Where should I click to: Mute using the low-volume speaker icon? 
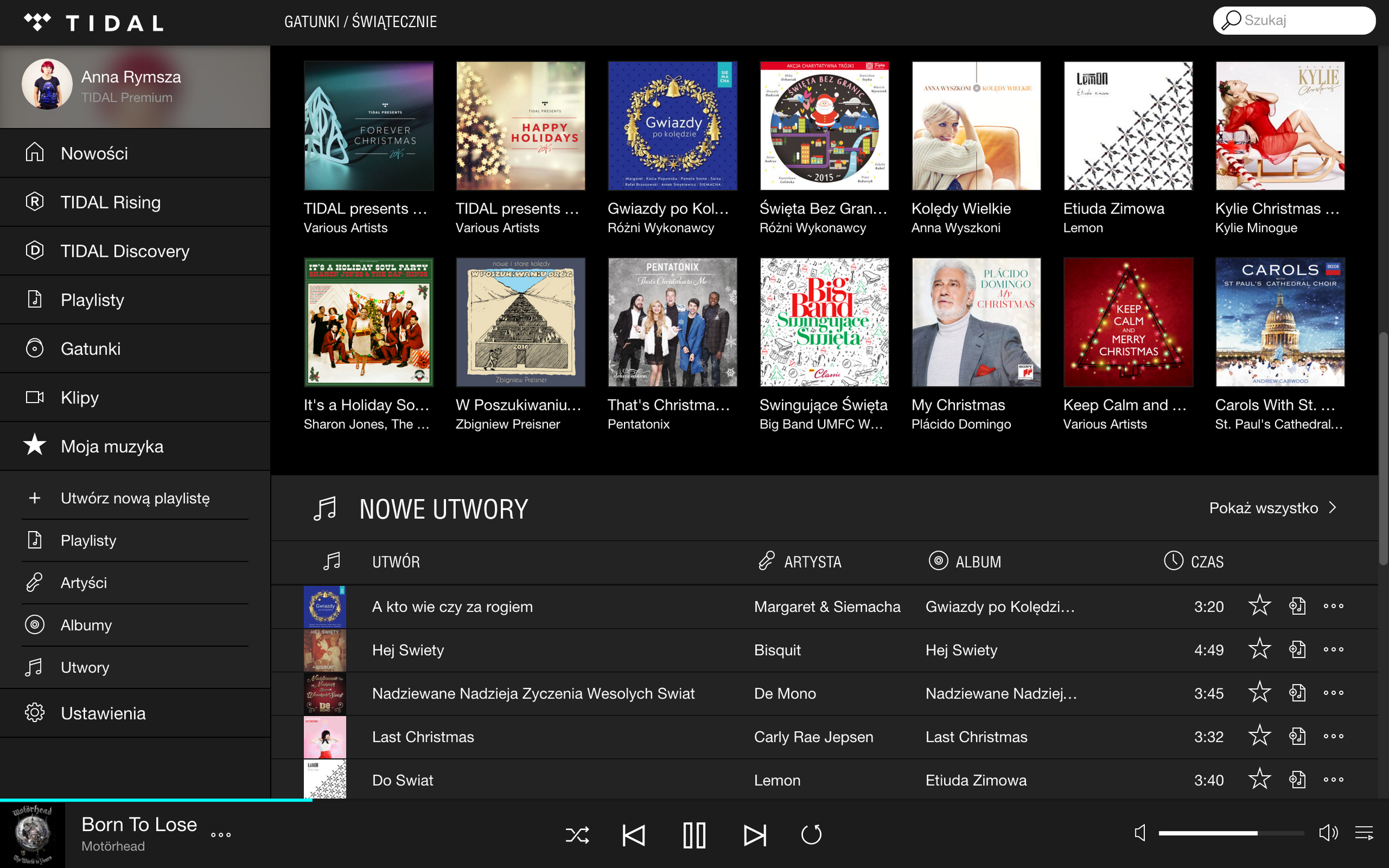tap(1139, 833)
